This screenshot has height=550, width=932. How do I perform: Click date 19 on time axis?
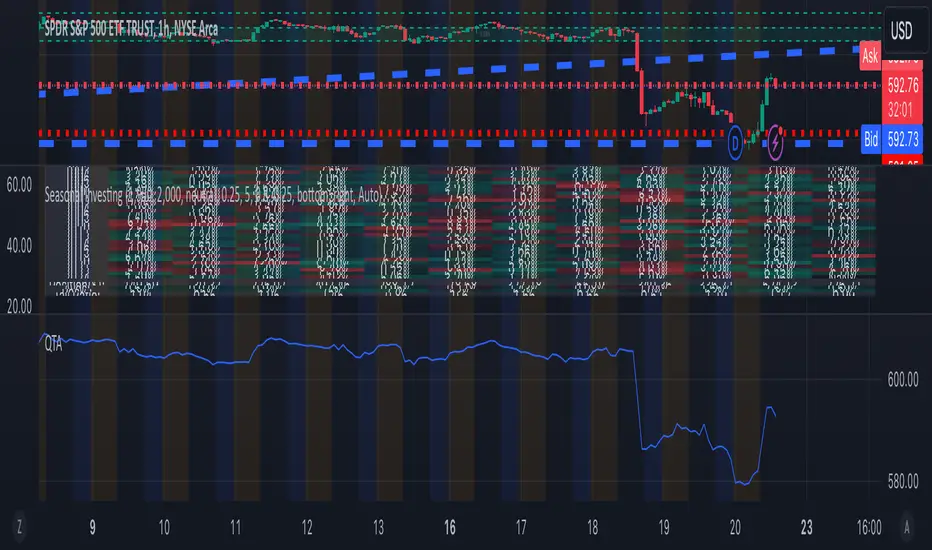click(664, 527)
